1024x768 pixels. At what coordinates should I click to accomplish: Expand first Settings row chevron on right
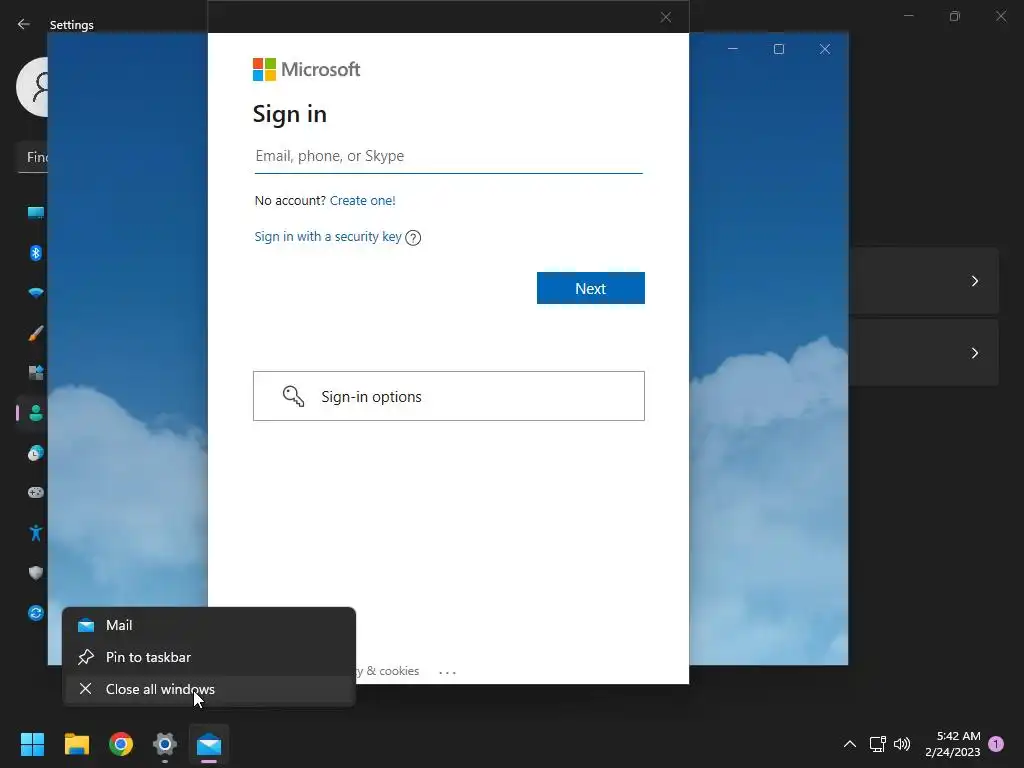pos(974,281)
